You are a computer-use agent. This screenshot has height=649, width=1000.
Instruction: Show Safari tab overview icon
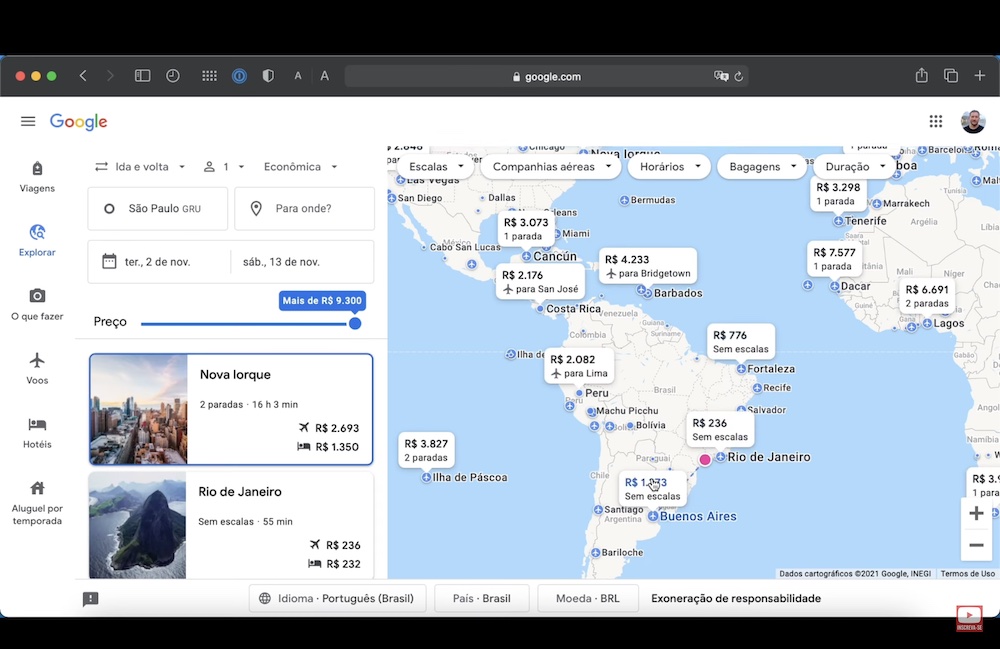[x=951, y=76]
